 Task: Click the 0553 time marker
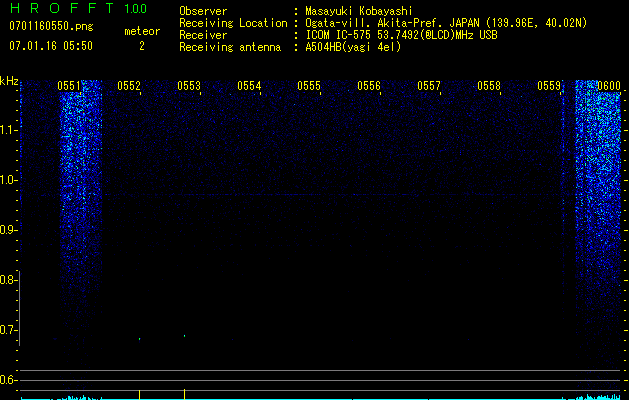tap(189, 86)
